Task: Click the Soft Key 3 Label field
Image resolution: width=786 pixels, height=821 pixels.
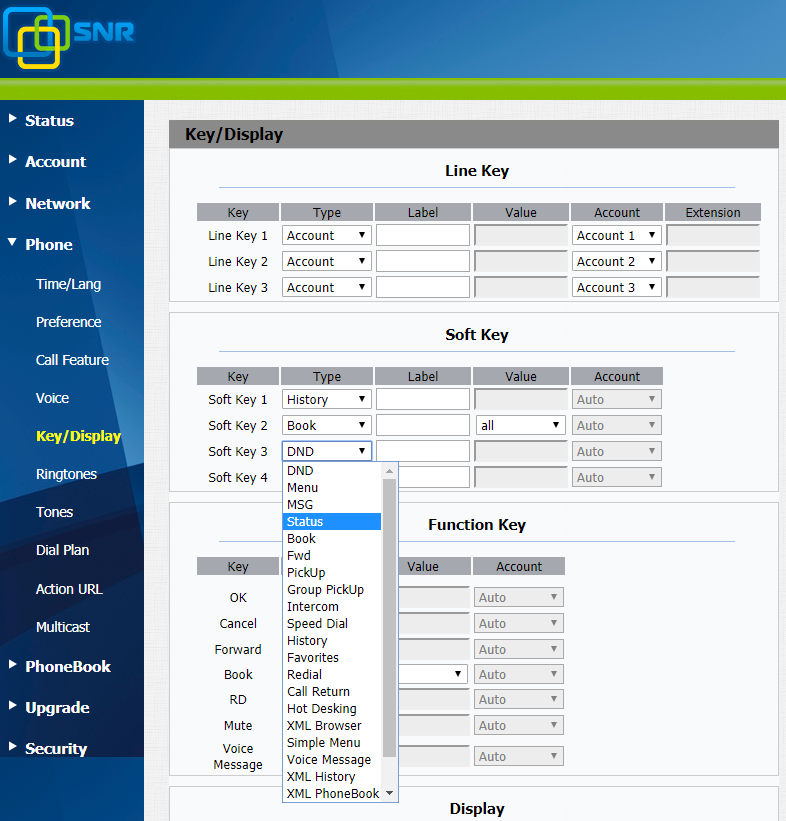Action: pyautogui.click(x=422, y=452)
